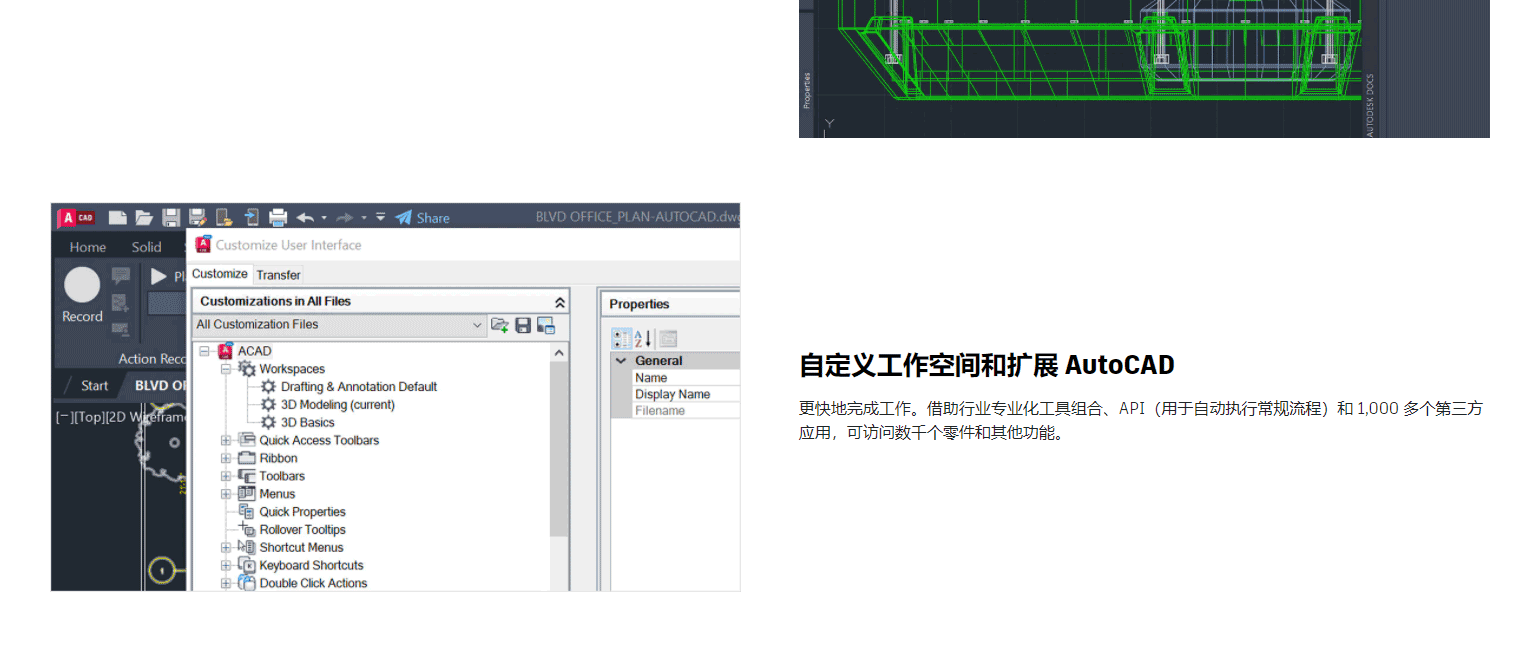Select the Double Click Actions item
This screenshot has height=651, width=1540.
[x=313, y=583]
